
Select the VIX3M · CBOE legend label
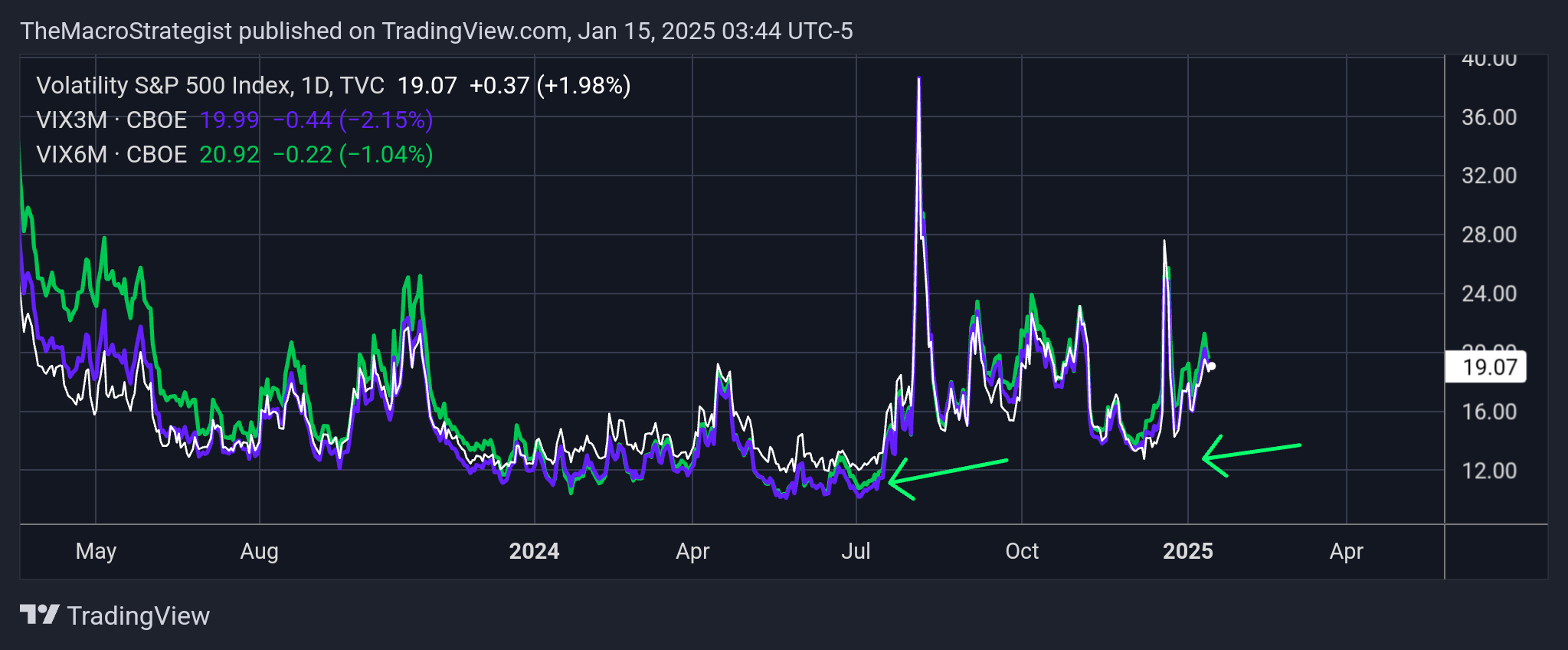point(112,120)
